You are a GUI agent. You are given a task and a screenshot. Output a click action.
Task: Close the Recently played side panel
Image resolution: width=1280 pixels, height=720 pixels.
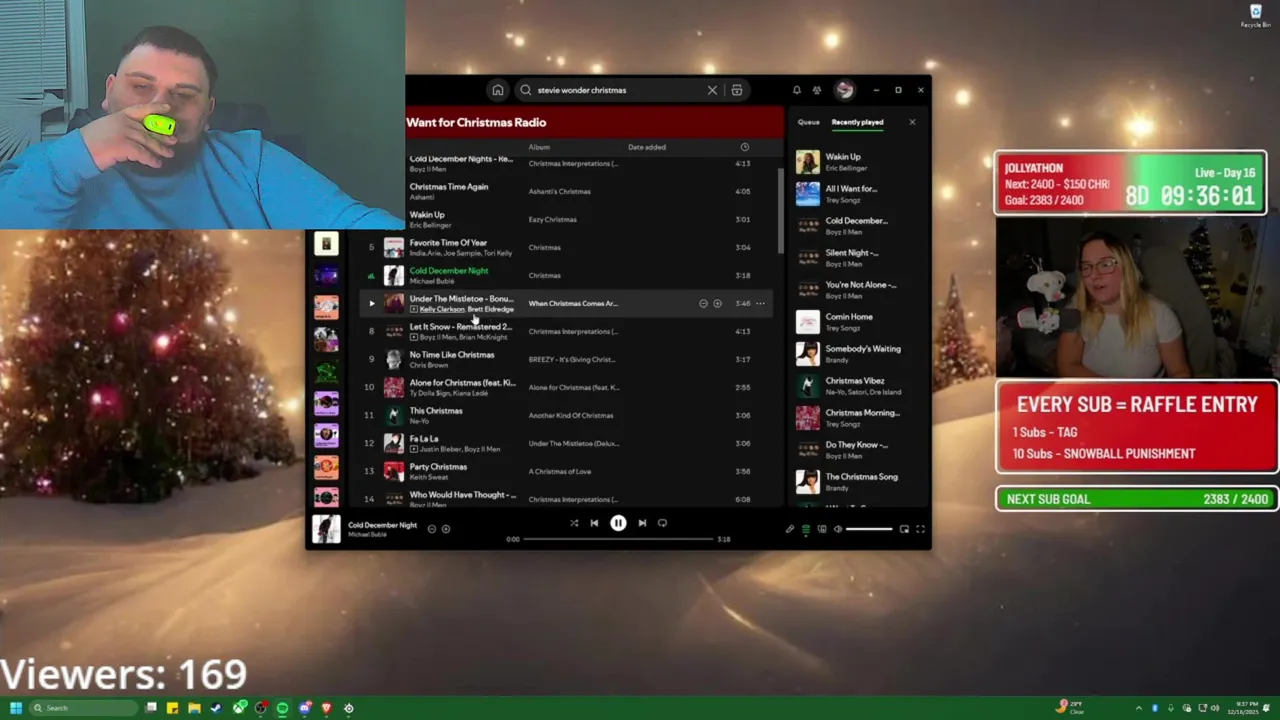[x=912, y=122]
